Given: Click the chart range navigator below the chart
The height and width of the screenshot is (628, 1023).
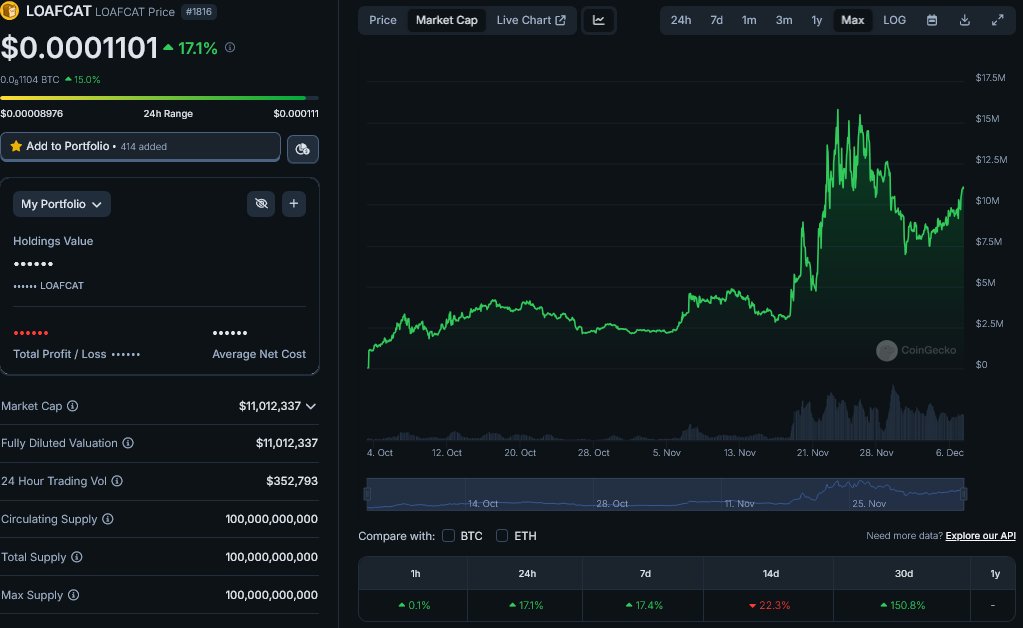Looking at the screenshot, I should pyautogui.click(x=663, y=495).
